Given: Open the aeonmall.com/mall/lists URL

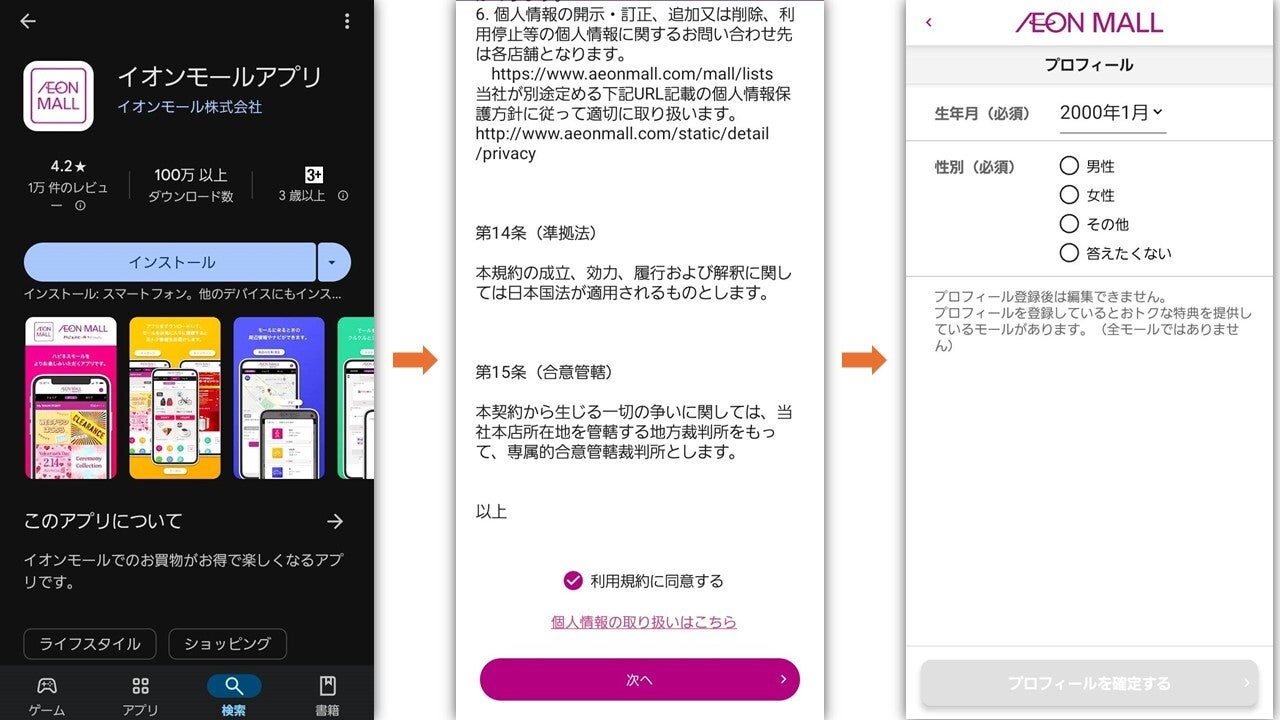Looking at the screenshot, I should click(x=632, y=74).
